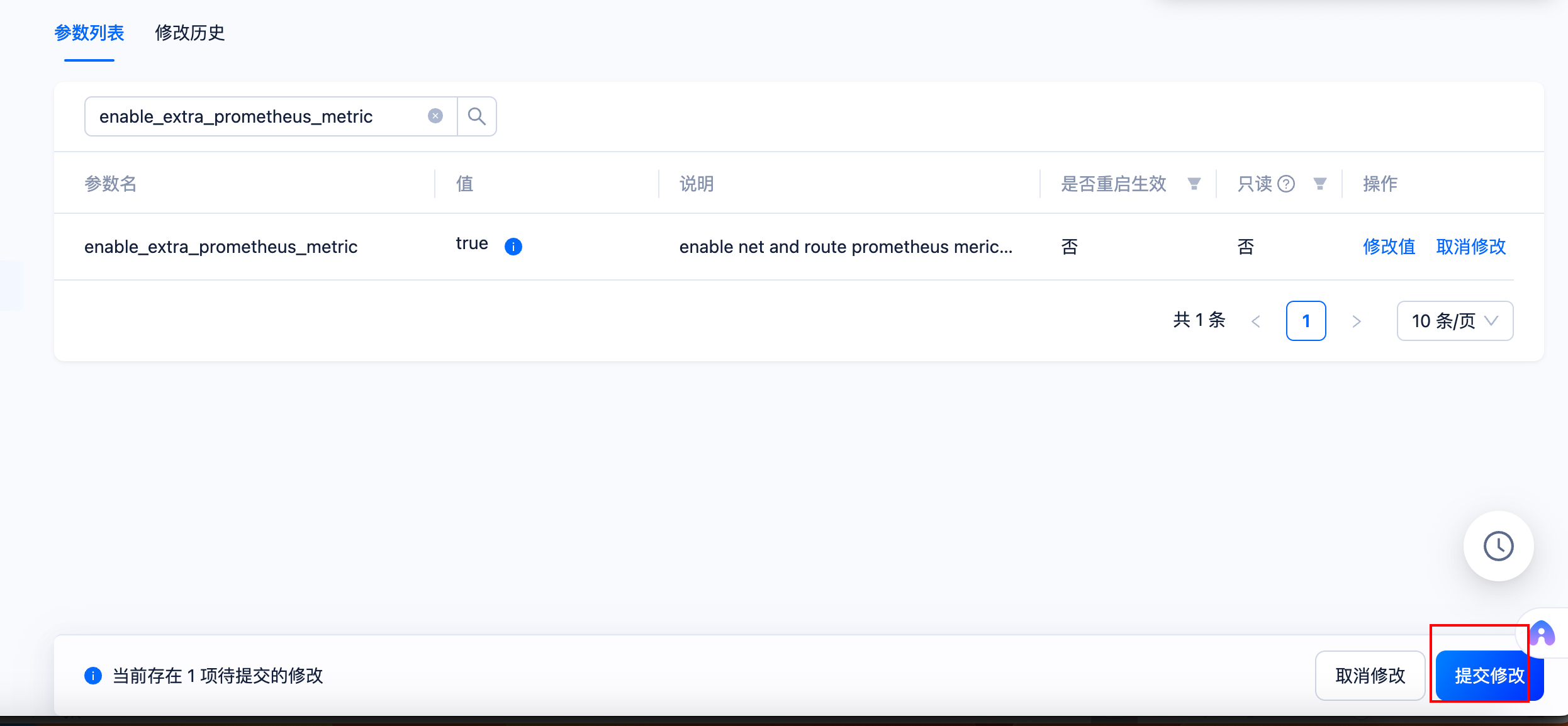This screenshot has height=726, width=1568.
Task: Click 取消修改 link in the table row
Action: coord(1471,247)
